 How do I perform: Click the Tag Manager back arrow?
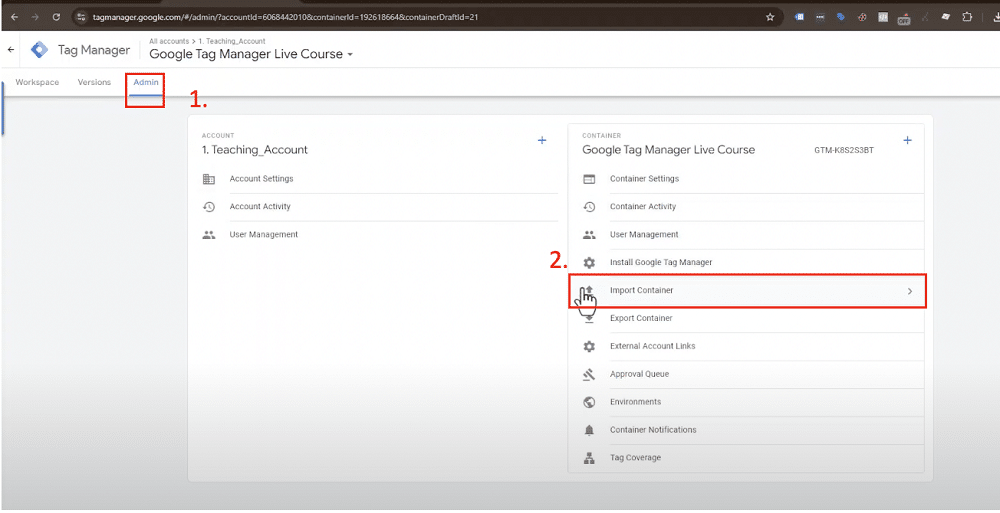[11, 50]
